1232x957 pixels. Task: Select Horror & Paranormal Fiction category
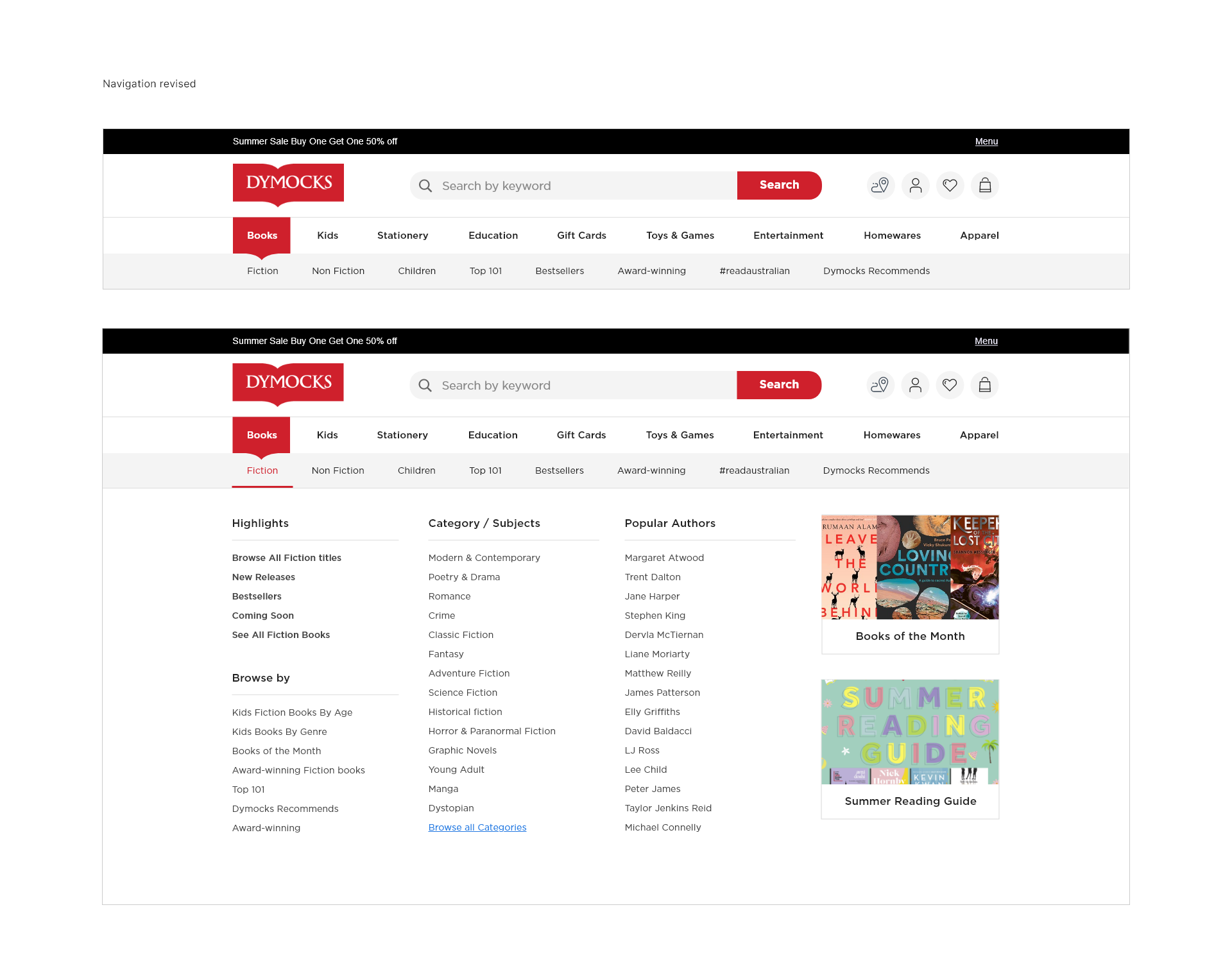click(492, 731)
